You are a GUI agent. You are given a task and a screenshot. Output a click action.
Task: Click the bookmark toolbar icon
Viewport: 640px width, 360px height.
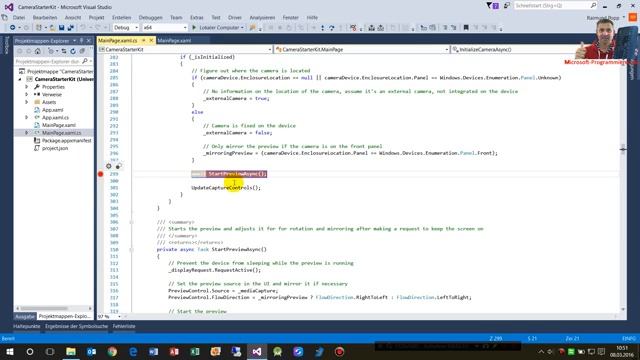tap(466, 28)
